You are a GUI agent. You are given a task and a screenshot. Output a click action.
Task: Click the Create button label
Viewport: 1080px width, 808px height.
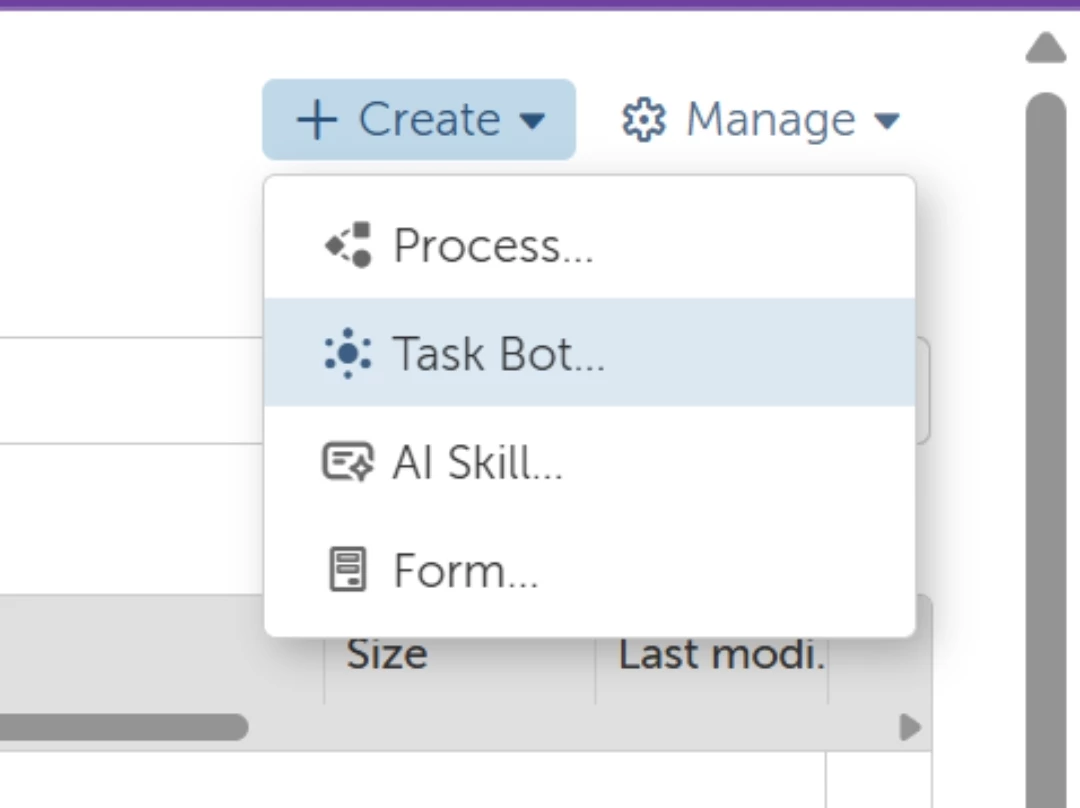point(429,119)
